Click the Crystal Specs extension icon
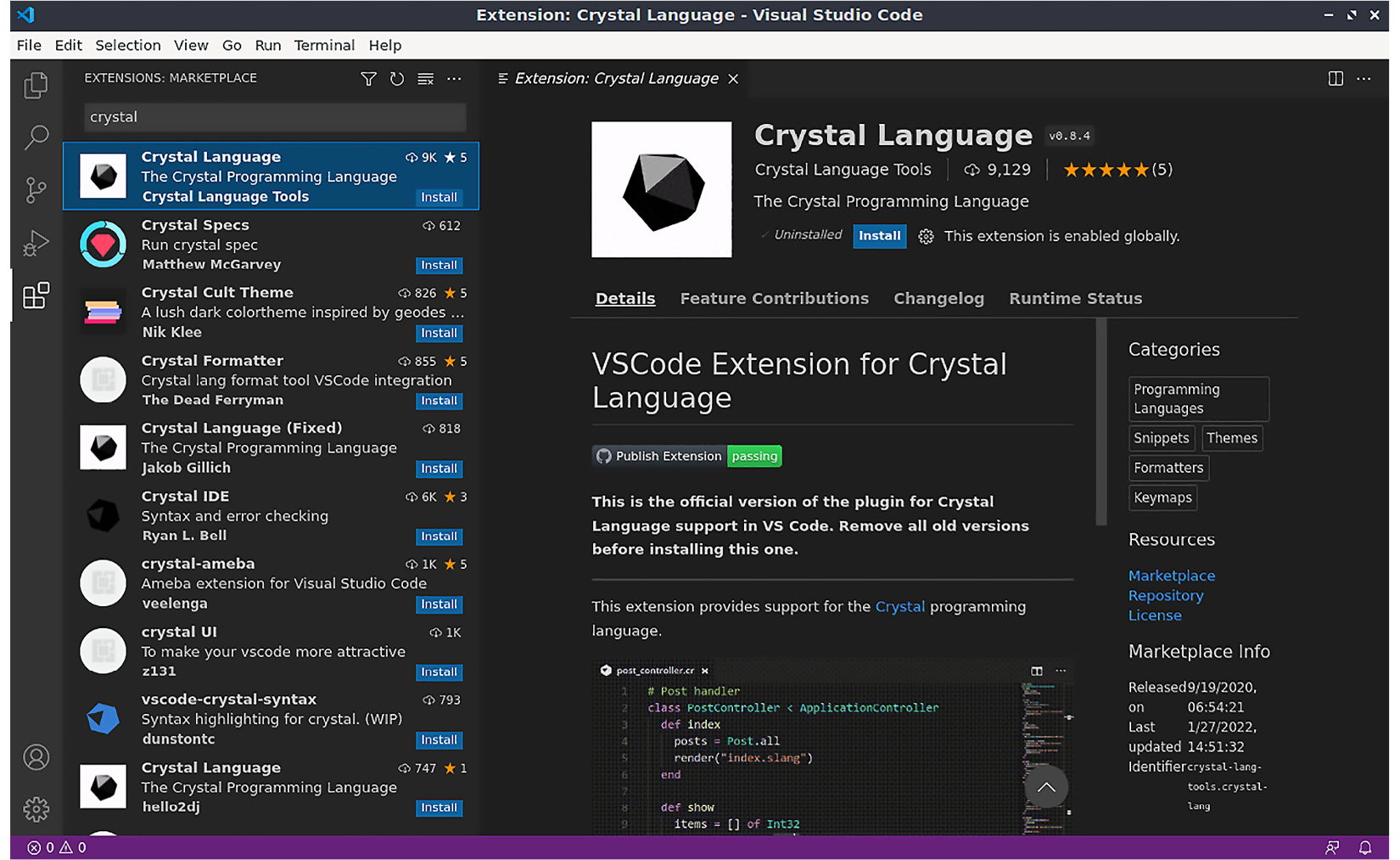This screenshot has height=860, width=1400. (x=104, y=244)
